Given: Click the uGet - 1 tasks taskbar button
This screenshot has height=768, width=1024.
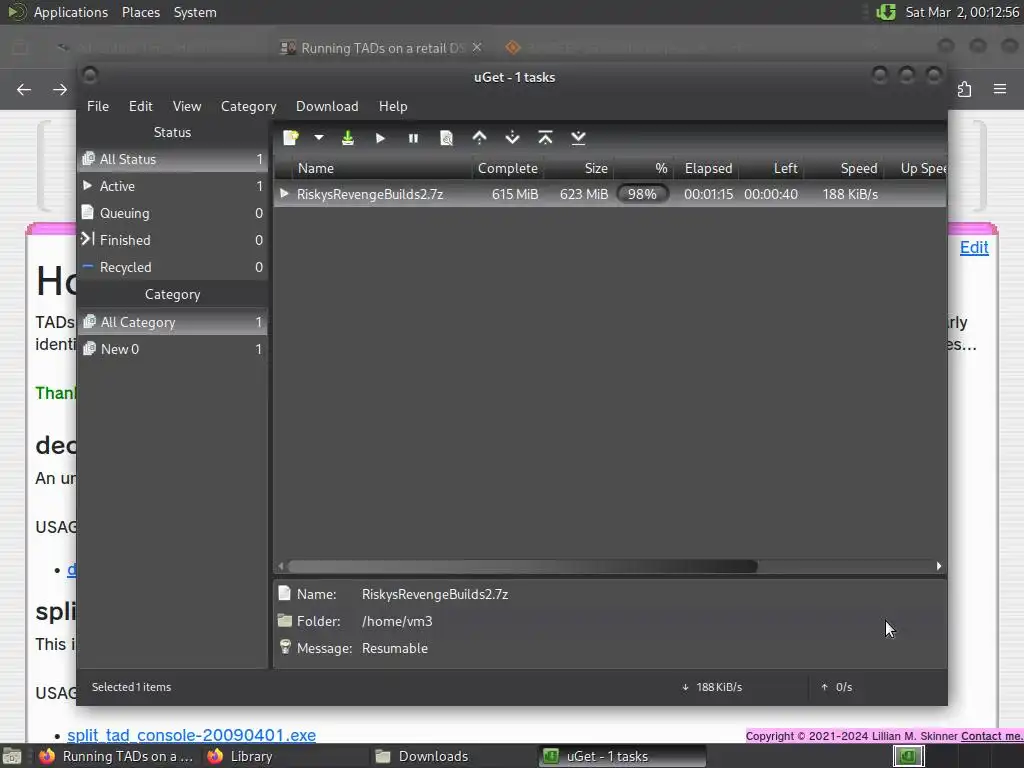Looking at the screenshot, I should coord(622,756).
